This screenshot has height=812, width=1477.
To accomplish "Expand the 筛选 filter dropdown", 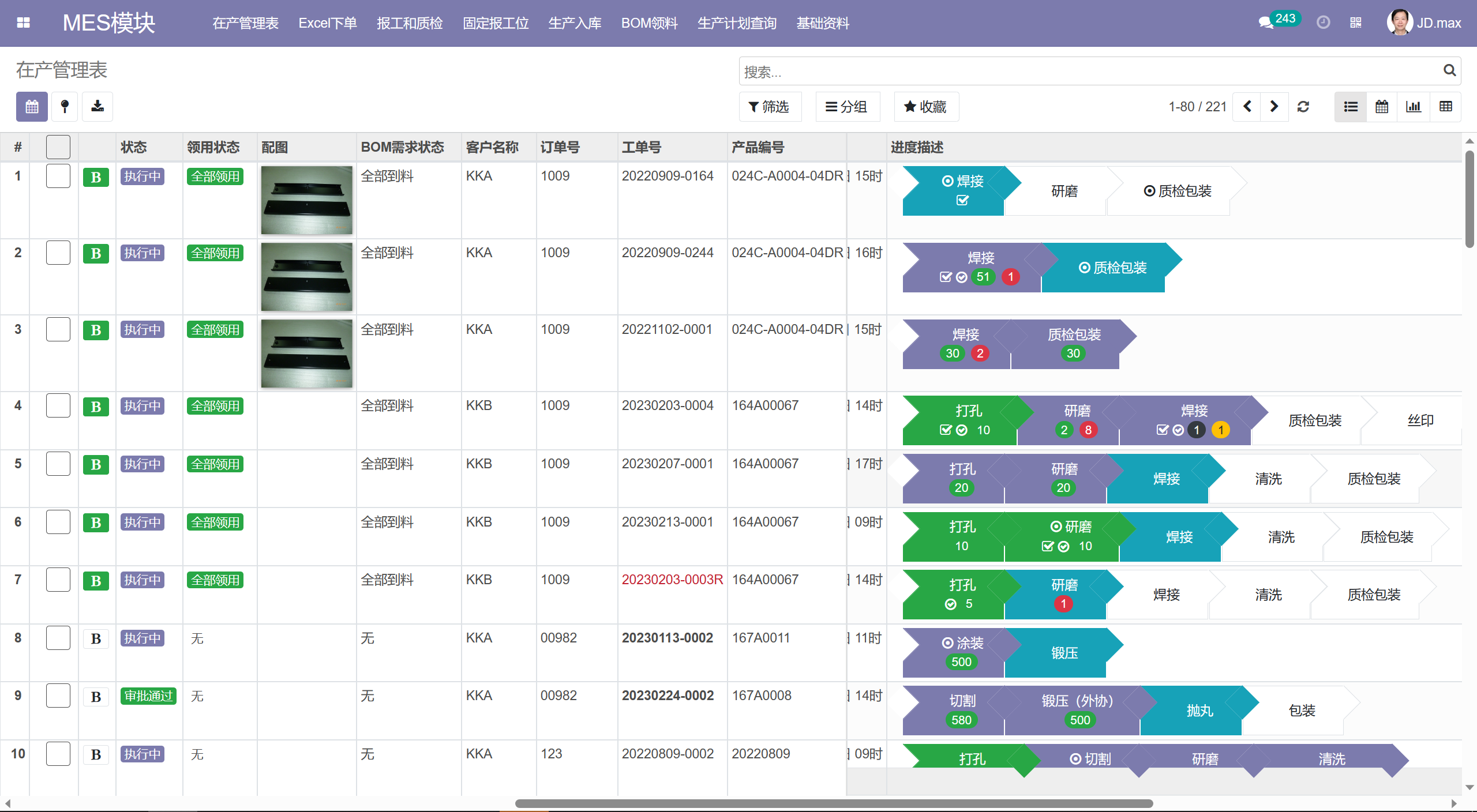I will pos(769,107).
